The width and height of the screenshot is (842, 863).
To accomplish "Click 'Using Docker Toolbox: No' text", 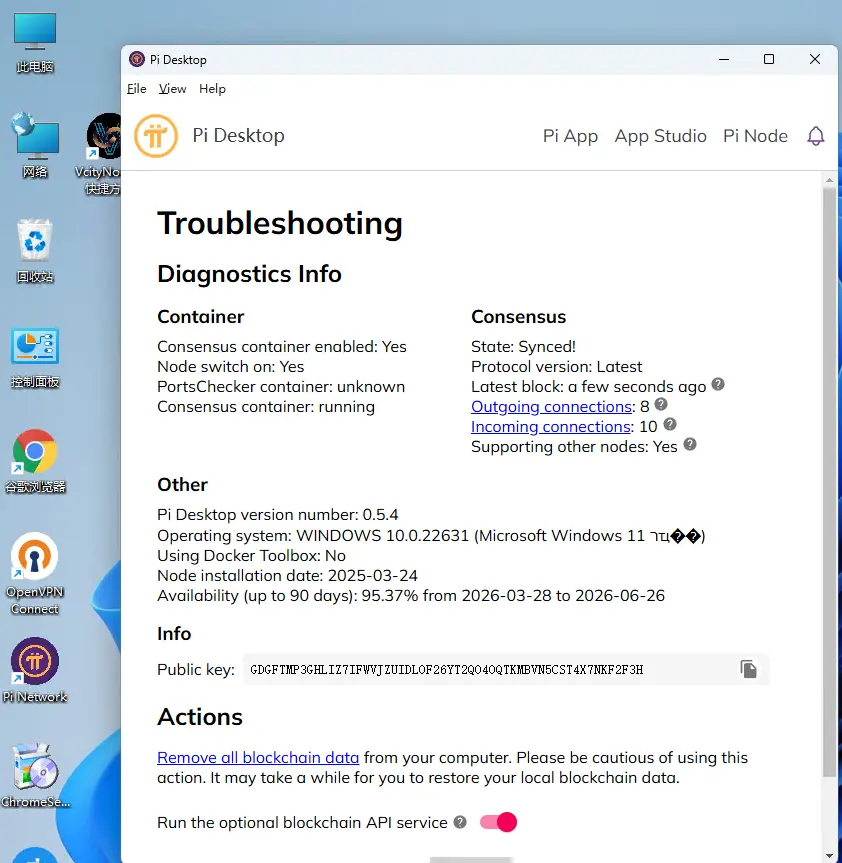I will pyautogui.click(x=251, y=555).
